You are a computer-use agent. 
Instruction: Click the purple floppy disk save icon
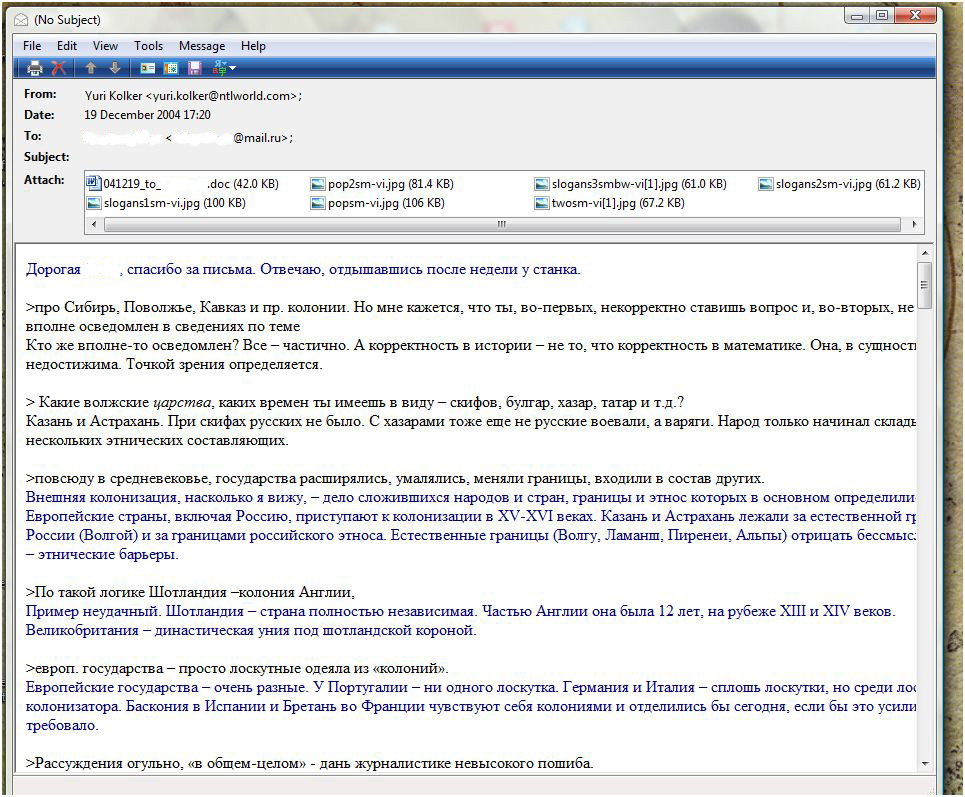coord(194,68)
